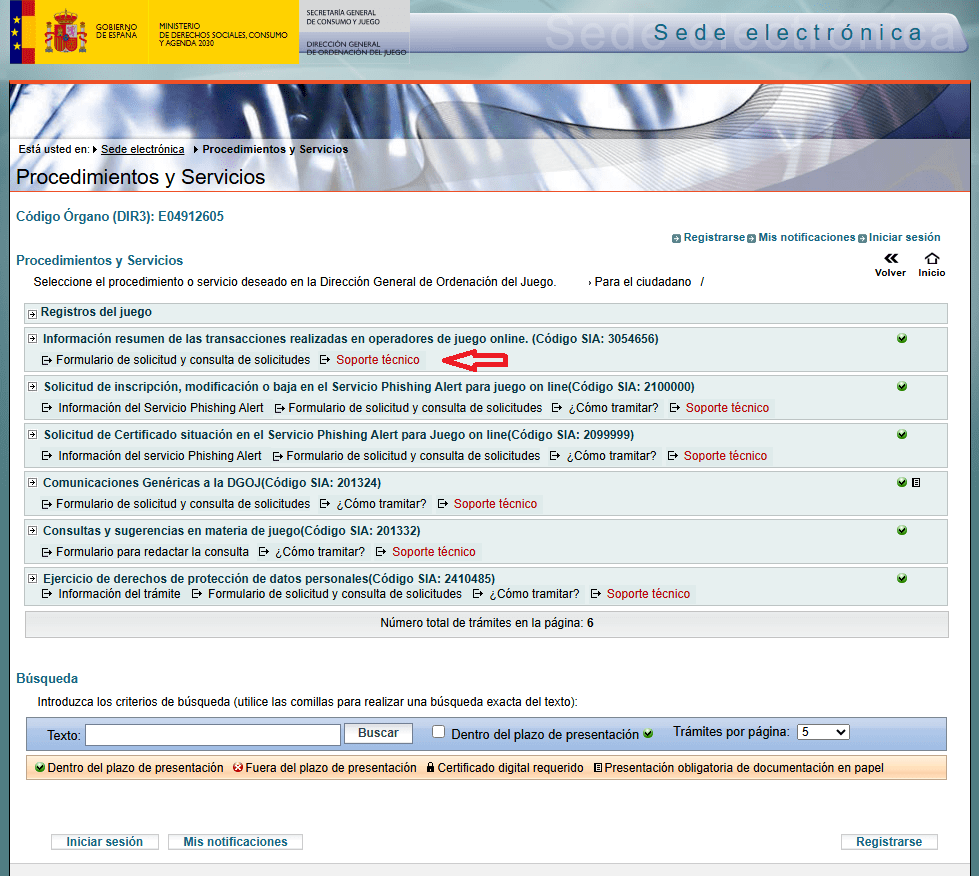This screenshot has width=979, height=876.
Task: Click arrow icon beside Registrarse top link
Action: pyautogui.click(x=677, y=239)
